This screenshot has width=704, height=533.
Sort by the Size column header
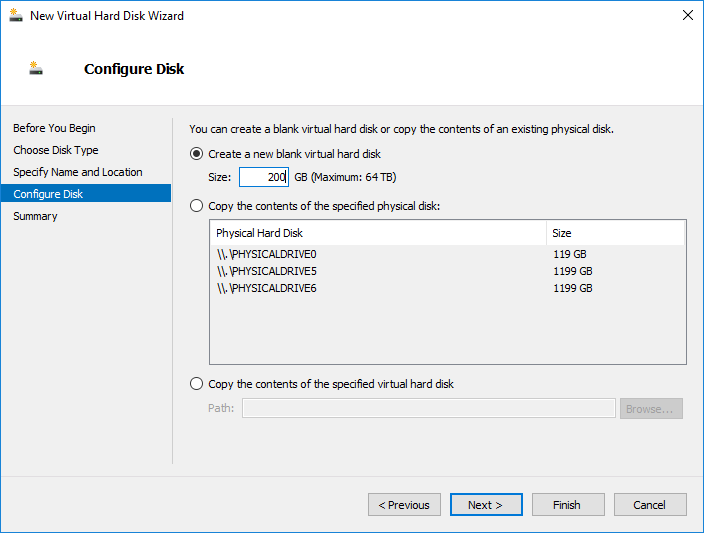point(616,233)
